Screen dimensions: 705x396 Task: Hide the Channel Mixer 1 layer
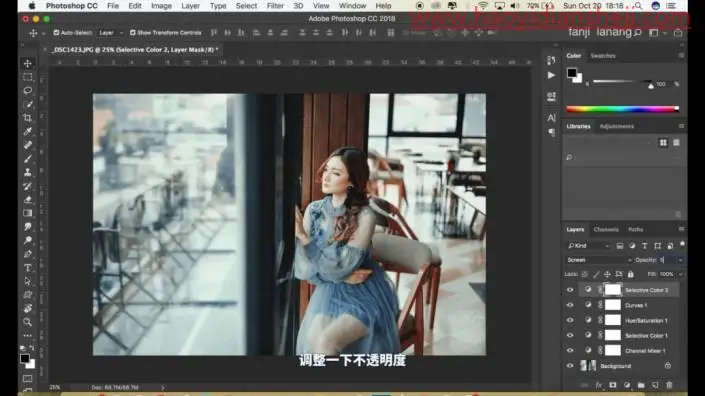570,351
